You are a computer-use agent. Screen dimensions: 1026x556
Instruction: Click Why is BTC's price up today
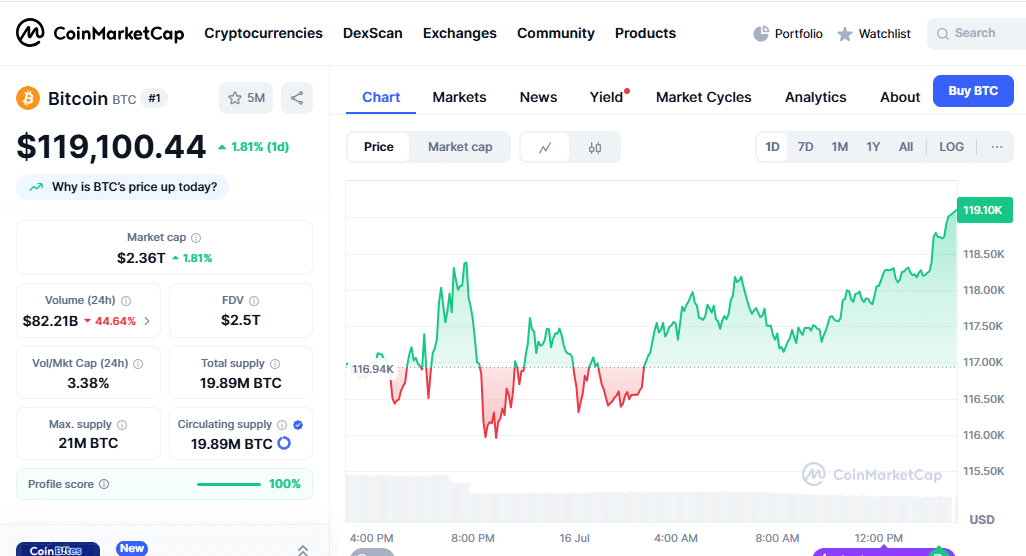122,187
